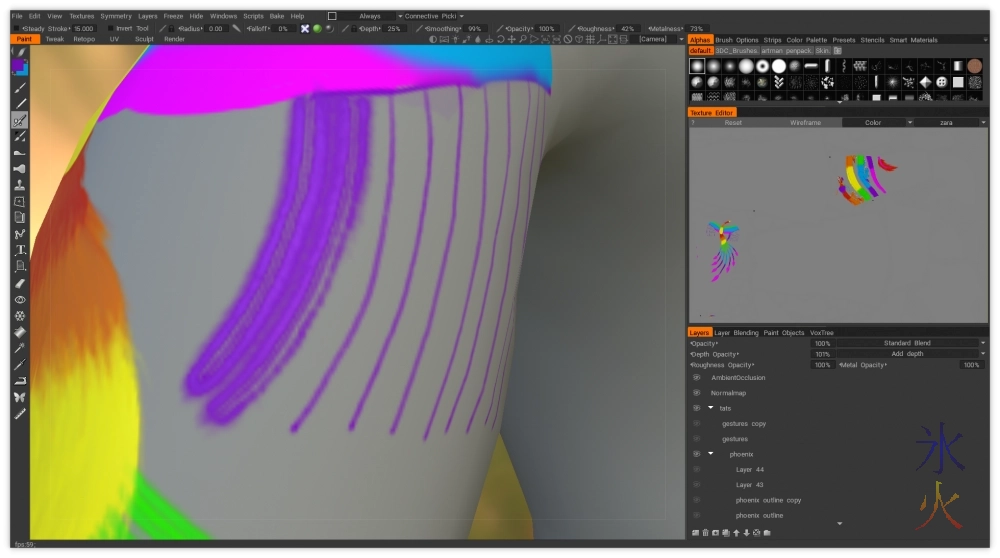Viewport: 1000px width, 558px height.
Task: Click Wireframe button in Texture Editor
Action: 805,123
